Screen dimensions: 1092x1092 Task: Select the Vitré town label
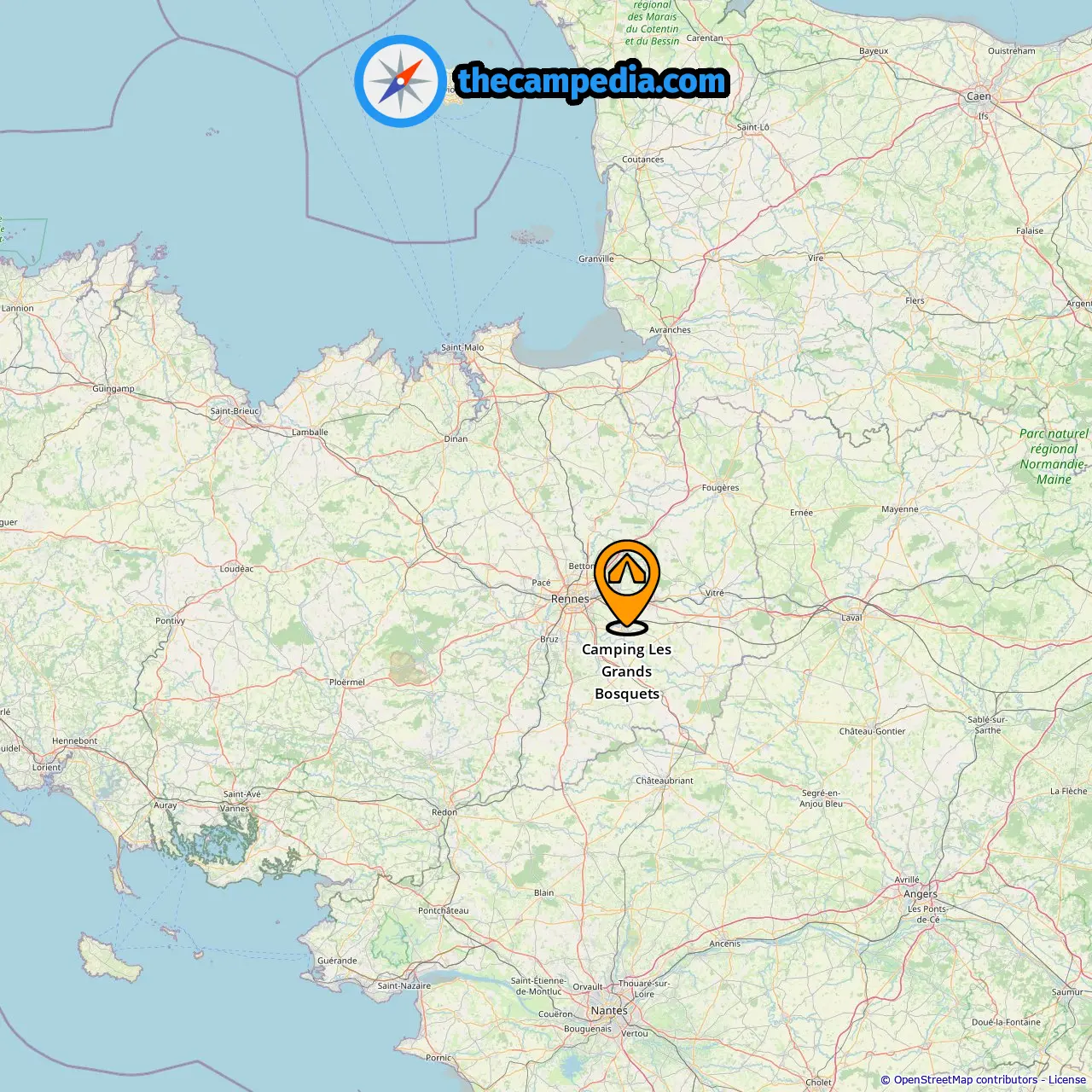714,593
